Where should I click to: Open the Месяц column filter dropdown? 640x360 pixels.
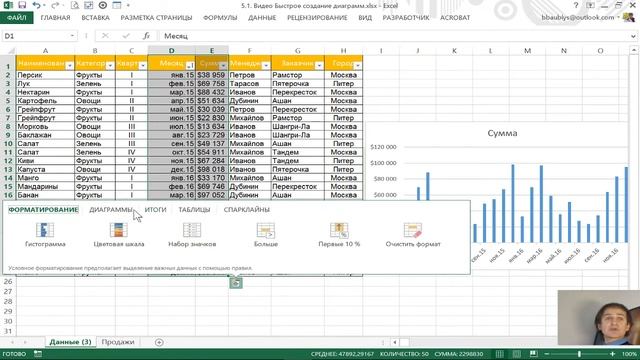190,65
